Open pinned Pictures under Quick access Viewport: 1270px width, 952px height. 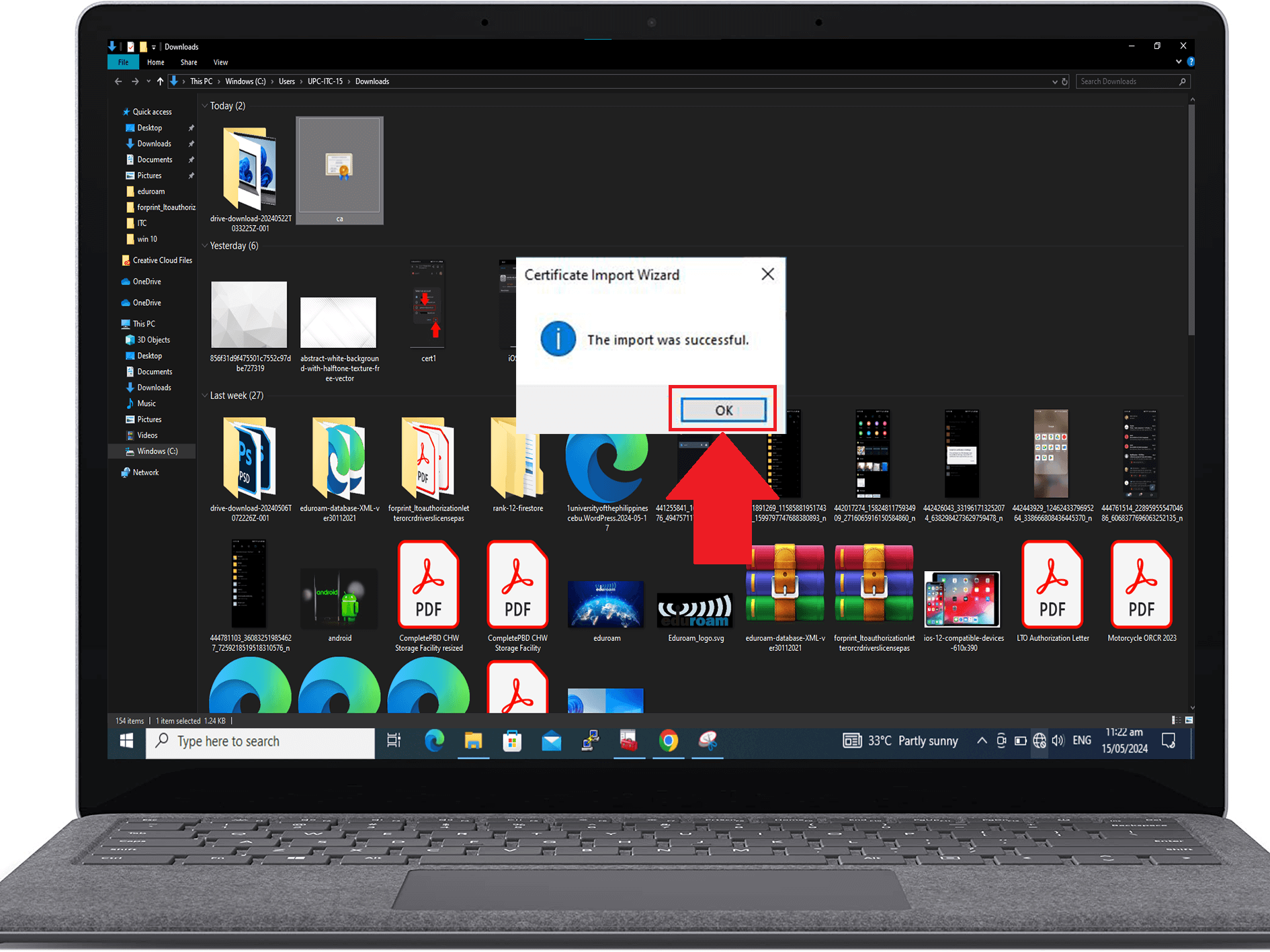149,175
